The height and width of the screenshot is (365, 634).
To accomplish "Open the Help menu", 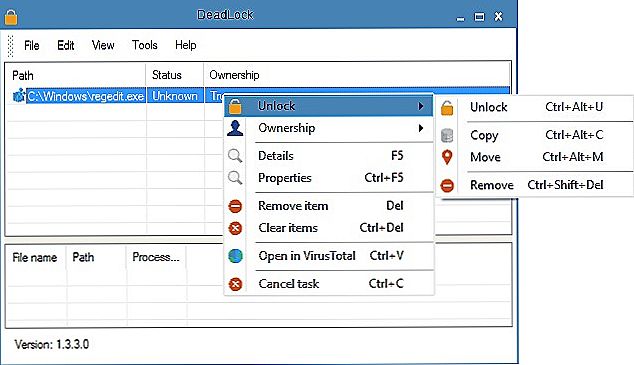I will coord(186,45).
